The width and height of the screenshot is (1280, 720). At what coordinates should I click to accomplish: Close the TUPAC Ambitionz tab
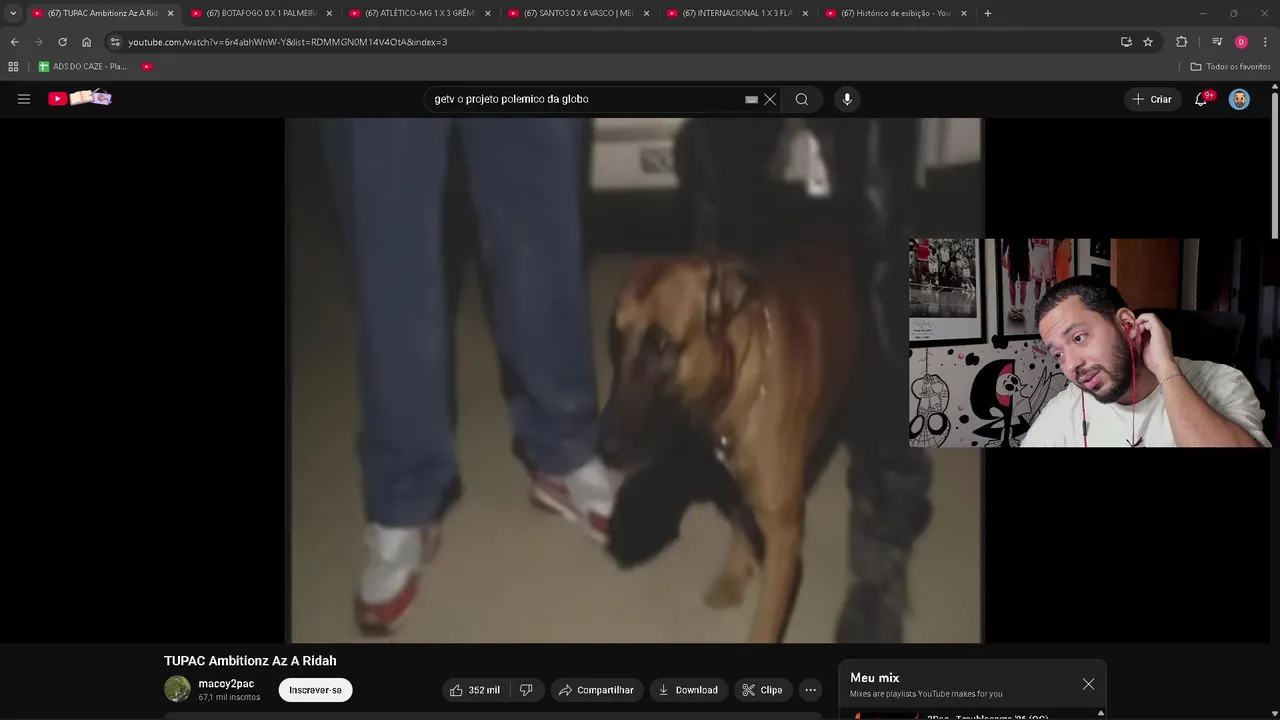[x=170, y=13]
